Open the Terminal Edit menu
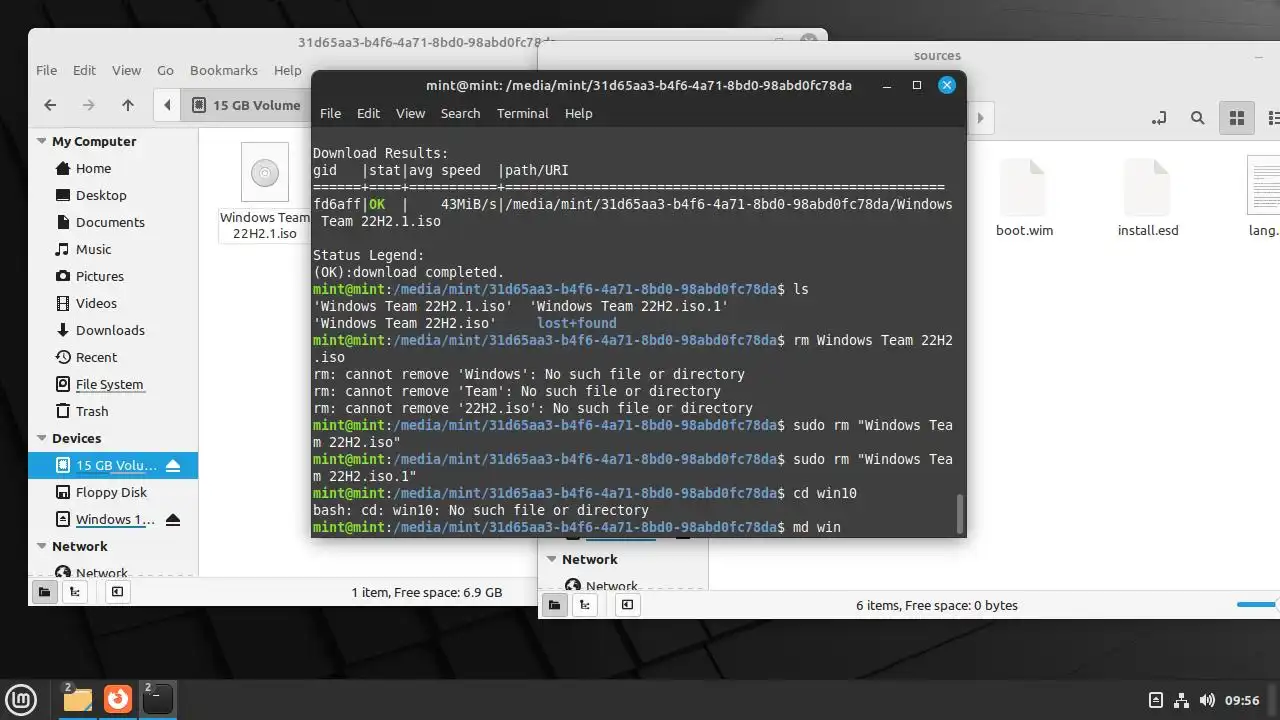 click(368, 113)
